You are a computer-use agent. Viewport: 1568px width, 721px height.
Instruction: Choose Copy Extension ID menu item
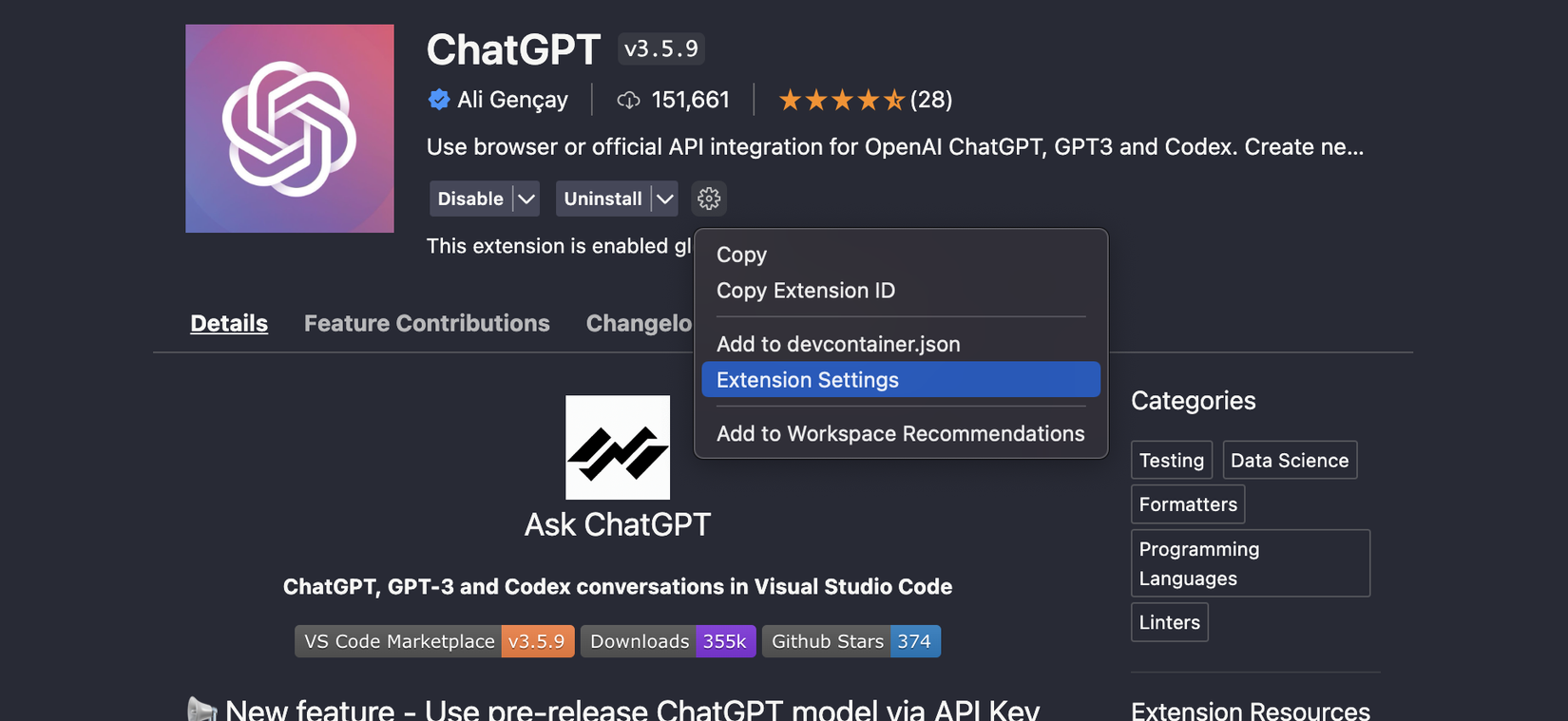coord(805,291)
